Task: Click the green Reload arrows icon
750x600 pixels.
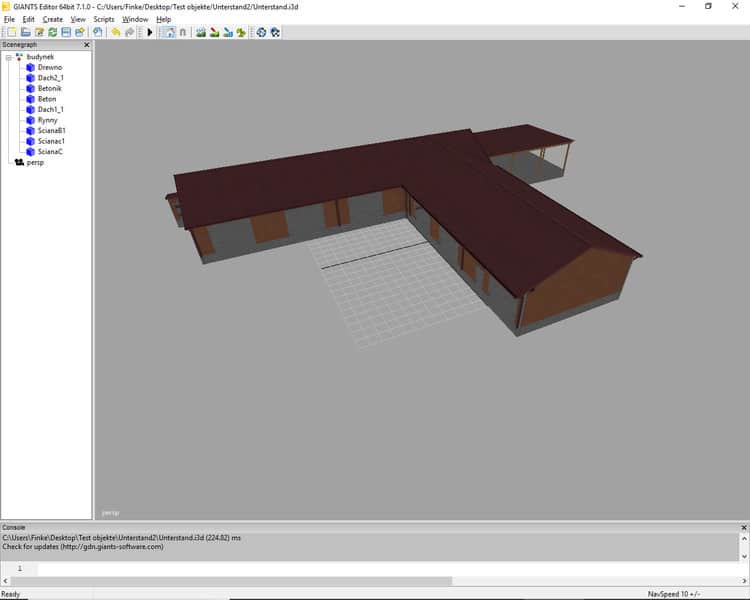Action: click(x=52, y=32)
